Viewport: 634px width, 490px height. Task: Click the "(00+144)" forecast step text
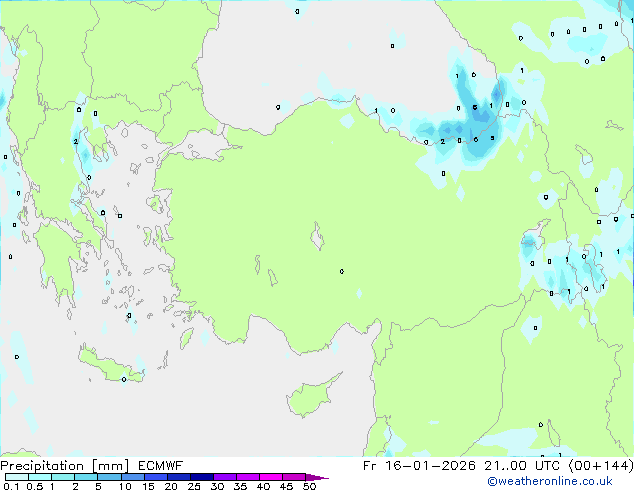[x=601, y=466]
